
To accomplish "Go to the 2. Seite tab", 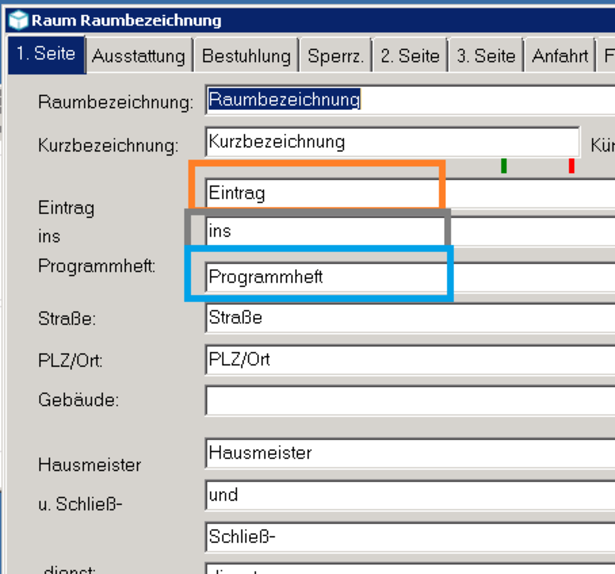I will click(x=410, y=55).
